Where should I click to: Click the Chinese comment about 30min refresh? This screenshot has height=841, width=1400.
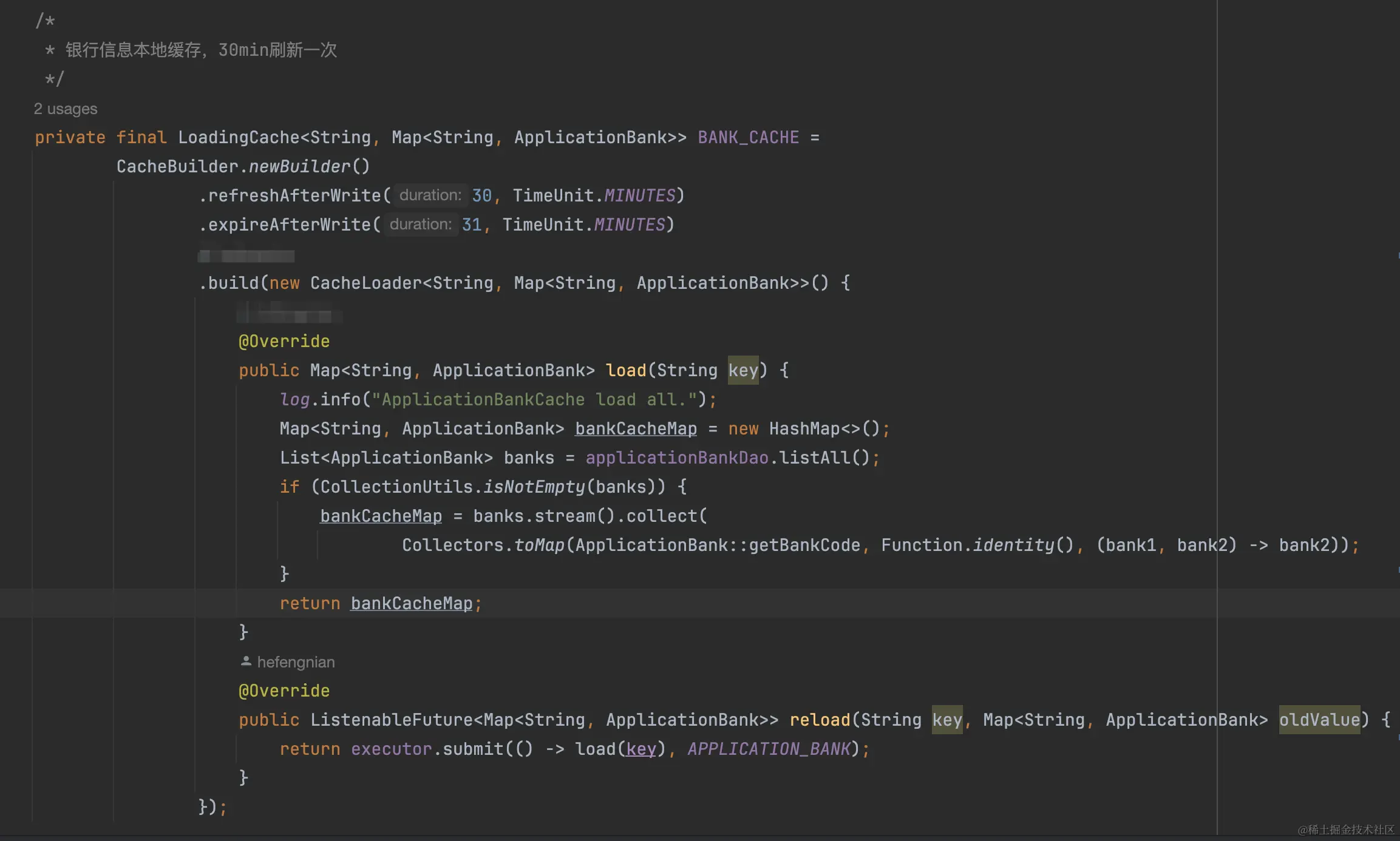(x=201, y=50)
